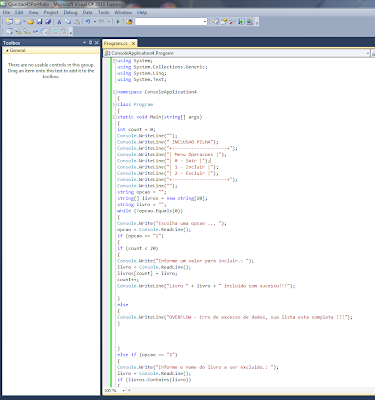Click the Add New Item icon
This screenshot has height=400, width=375.
pyautogui.click(x=18, y=22)
